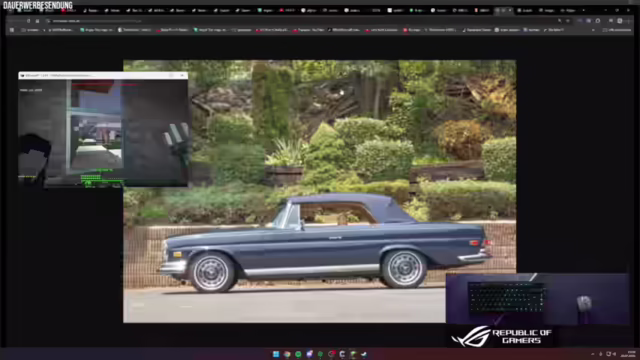Click the volume icon in system tray
The width and height of the screenshot is (640, 360).
click(x=614, y=354)
